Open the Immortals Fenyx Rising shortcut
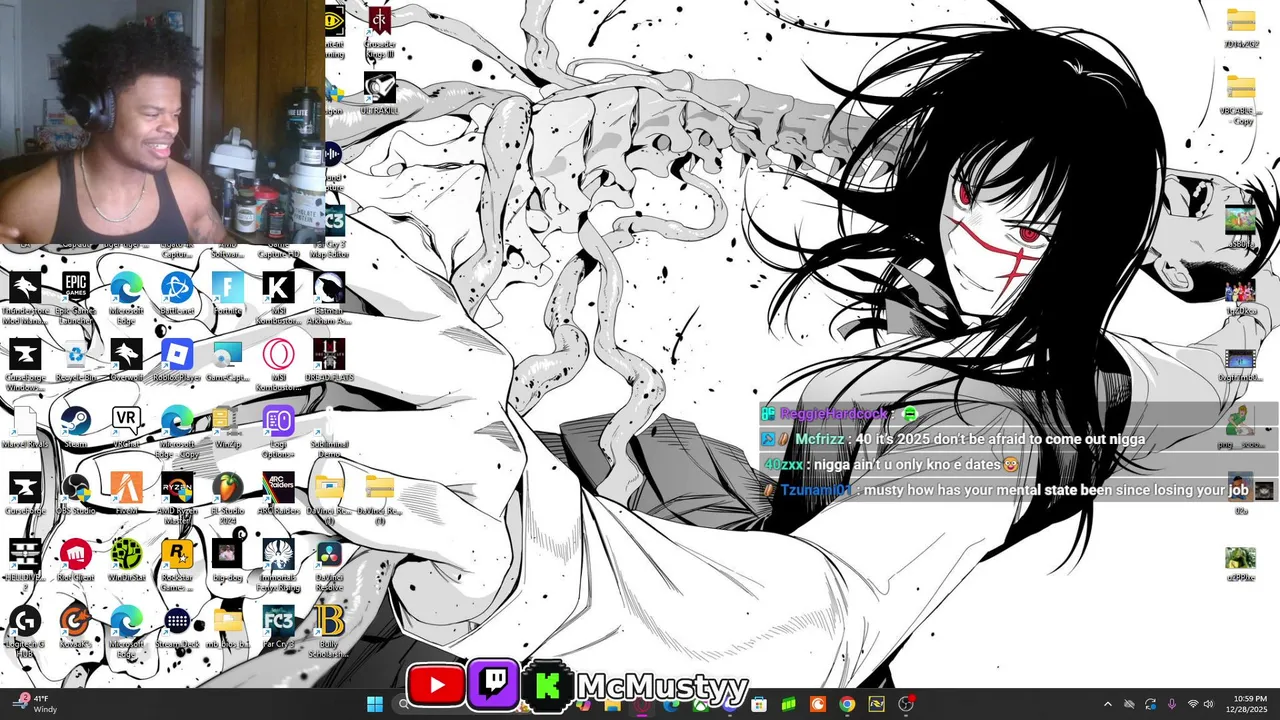This screenshot has height=720, width=1280. coord(278,566)
